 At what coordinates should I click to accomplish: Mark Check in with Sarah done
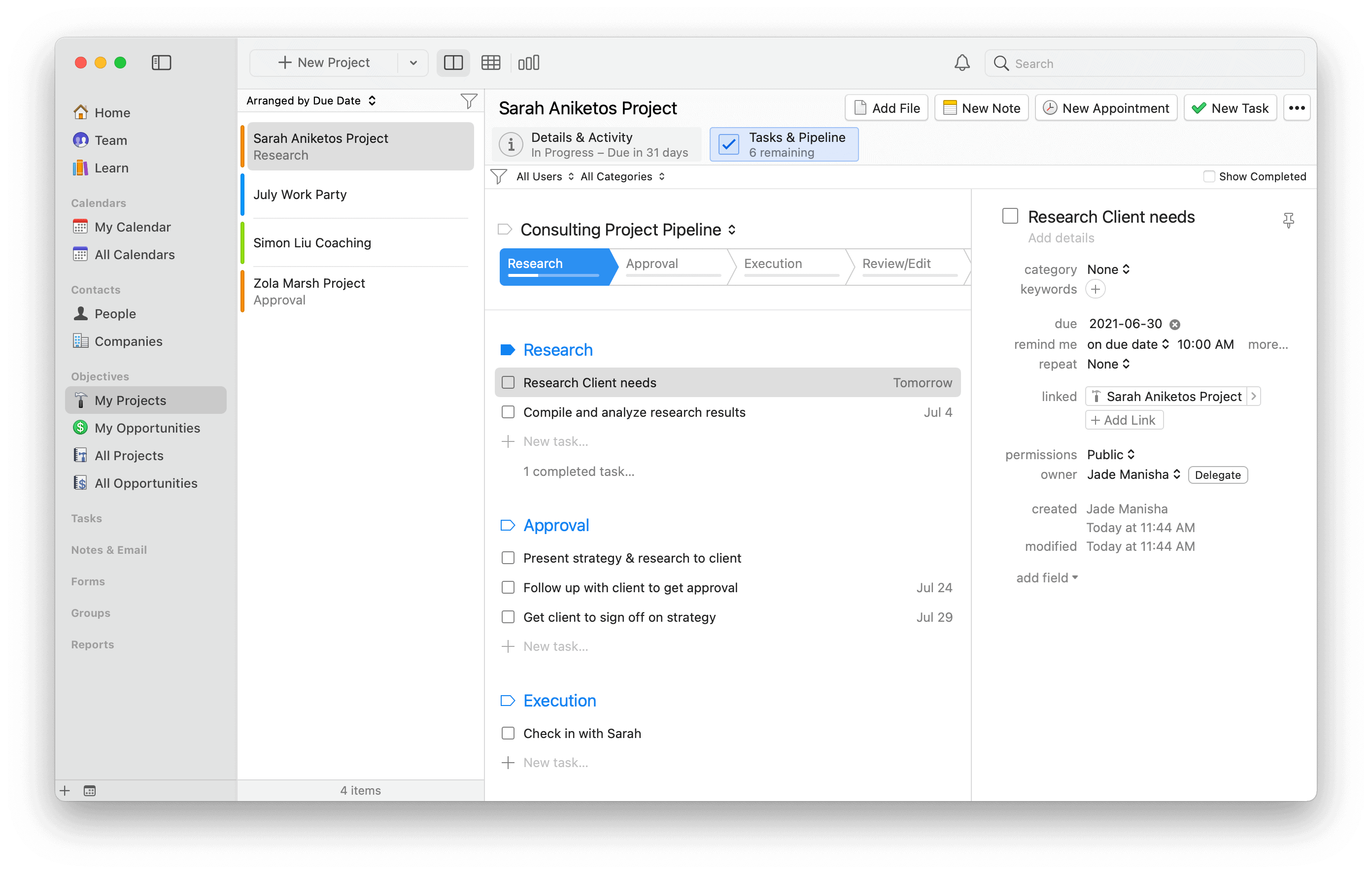coord(508,733)
